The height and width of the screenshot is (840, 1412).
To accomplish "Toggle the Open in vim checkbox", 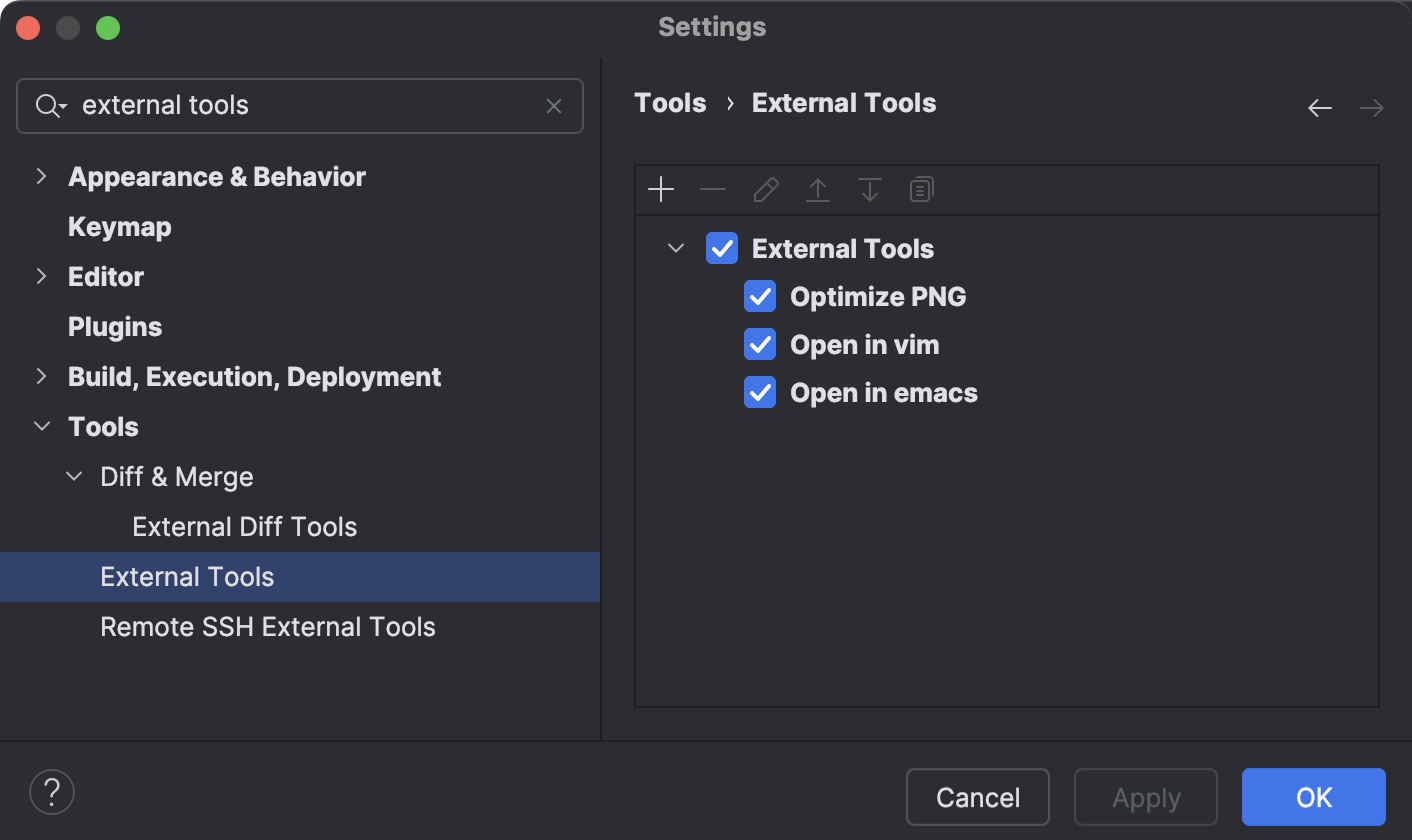I will point(760,345).
